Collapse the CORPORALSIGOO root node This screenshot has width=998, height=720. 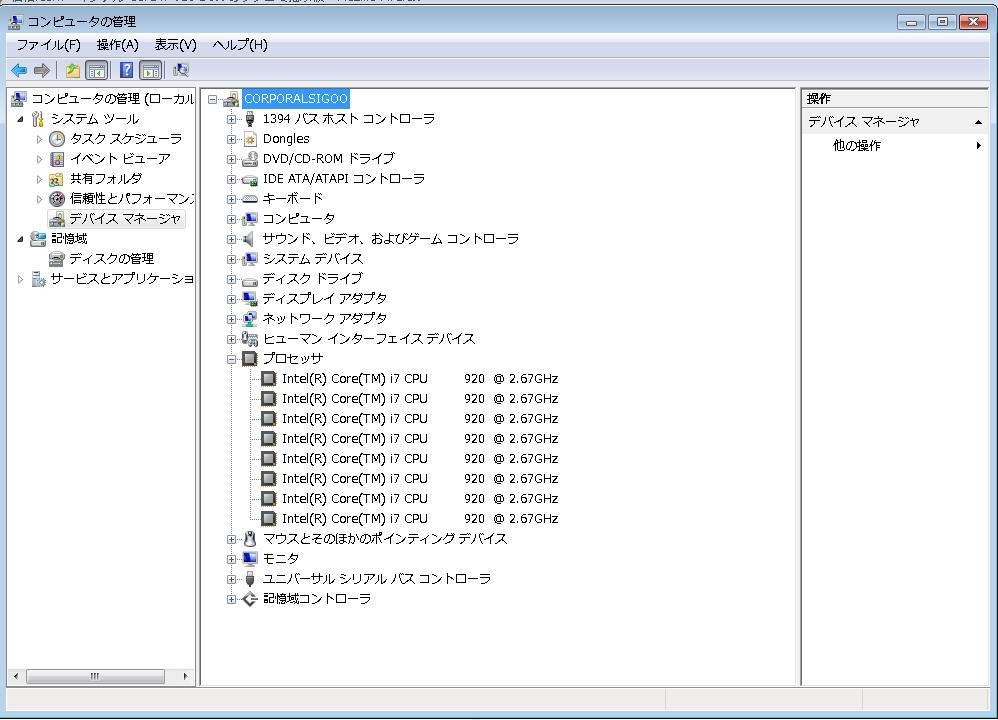coord(213,99)
